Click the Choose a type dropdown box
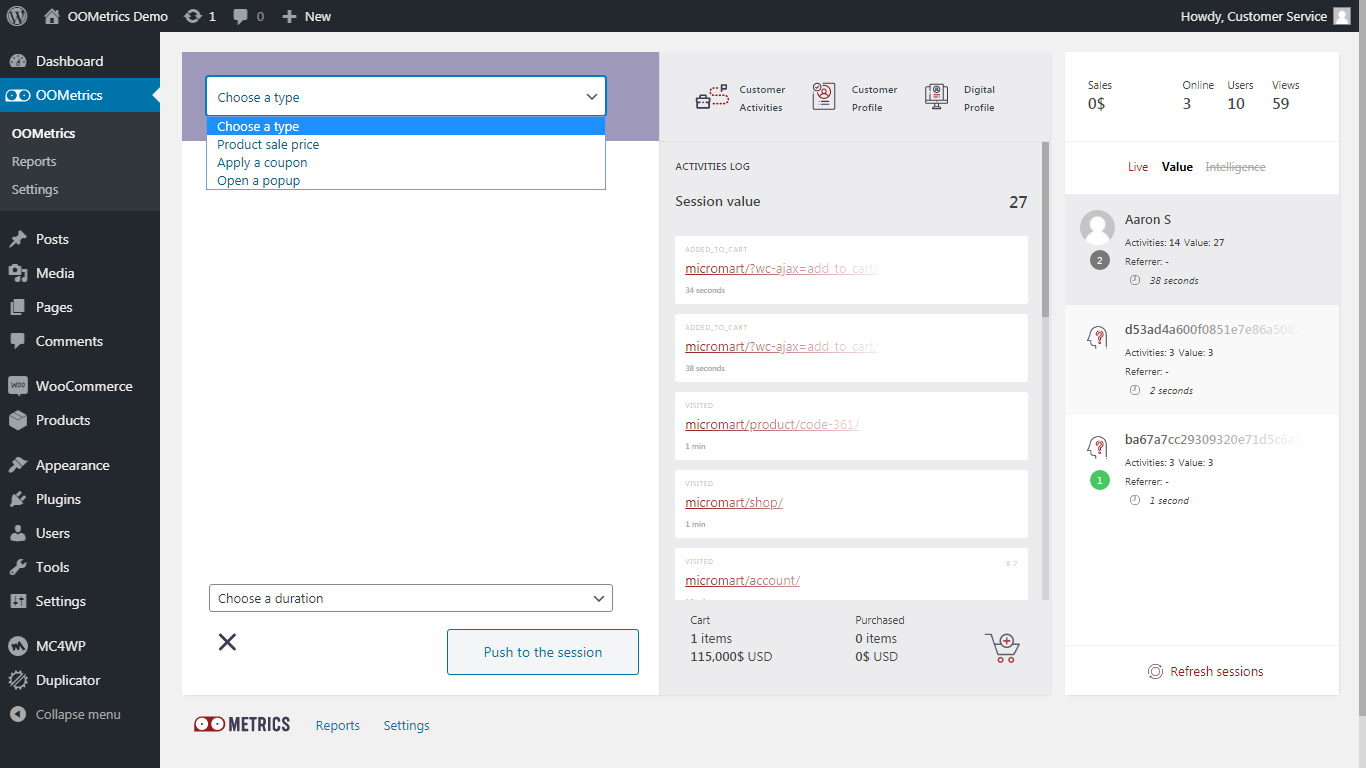Screen dimensions: 1366x768 [x=406, y=97]
